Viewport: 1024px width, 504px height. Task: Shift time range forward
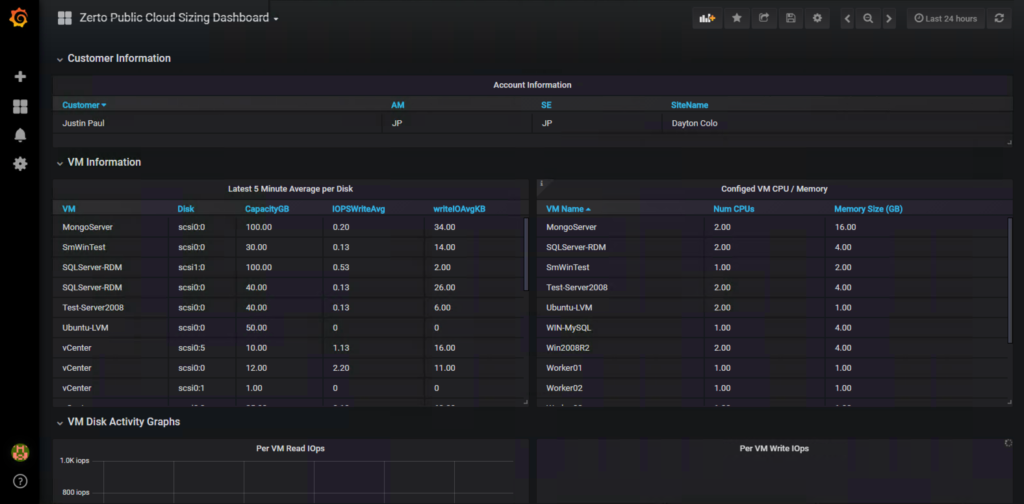tap(888, 18)
